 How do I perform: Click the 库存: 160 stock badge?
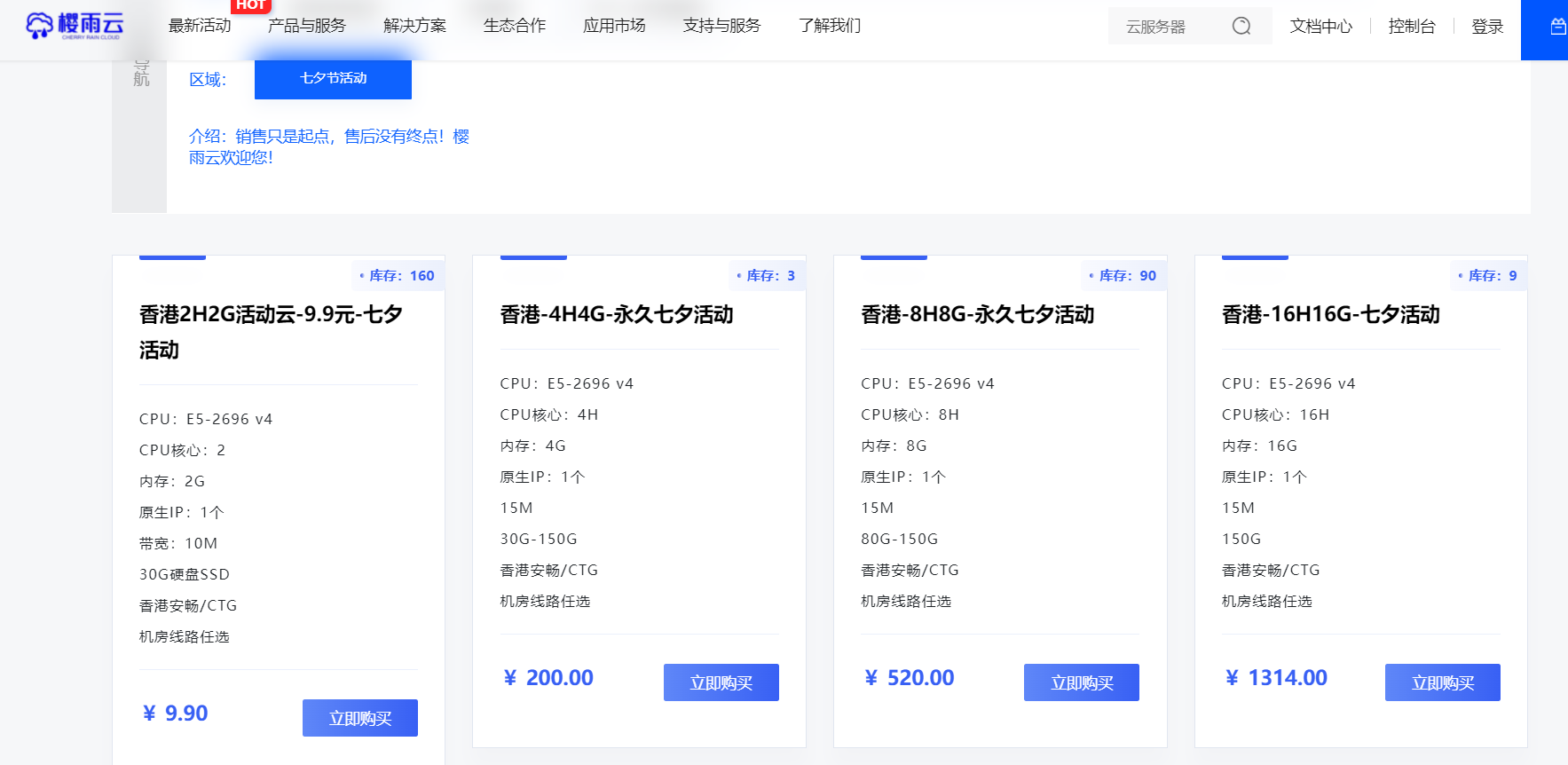pos(398,275)
